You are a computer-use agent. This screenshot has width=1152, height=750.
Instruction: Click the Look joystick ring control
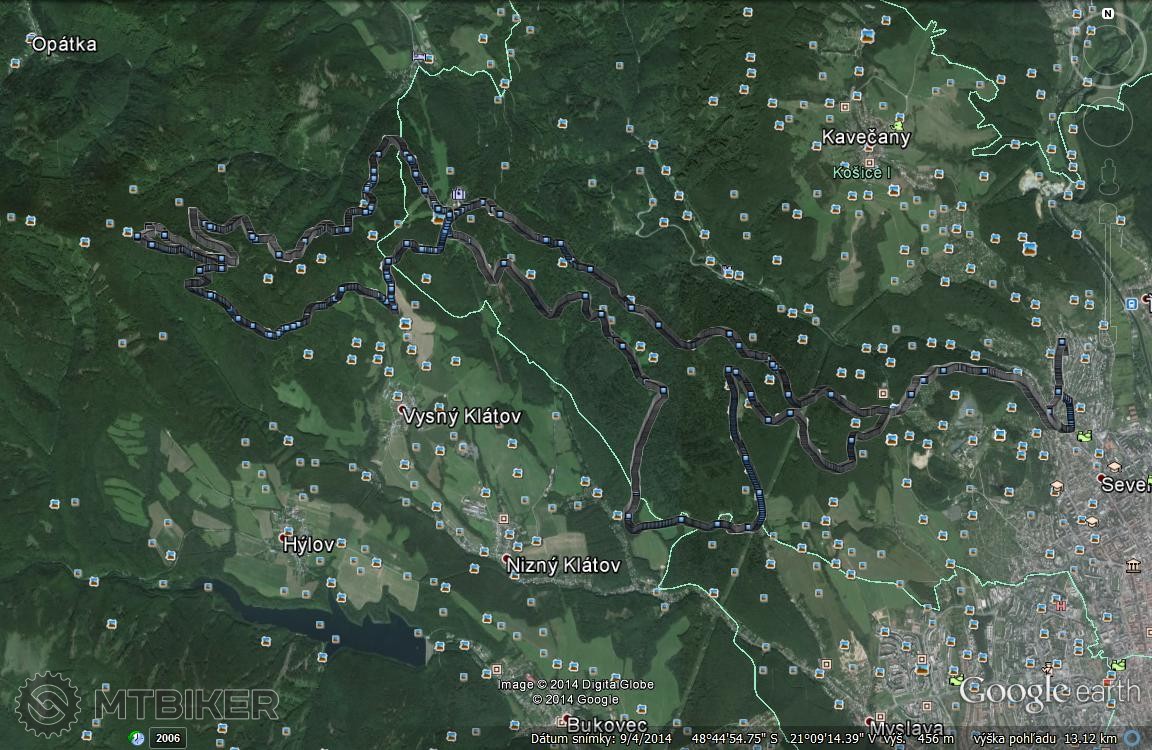(1107, 49)
